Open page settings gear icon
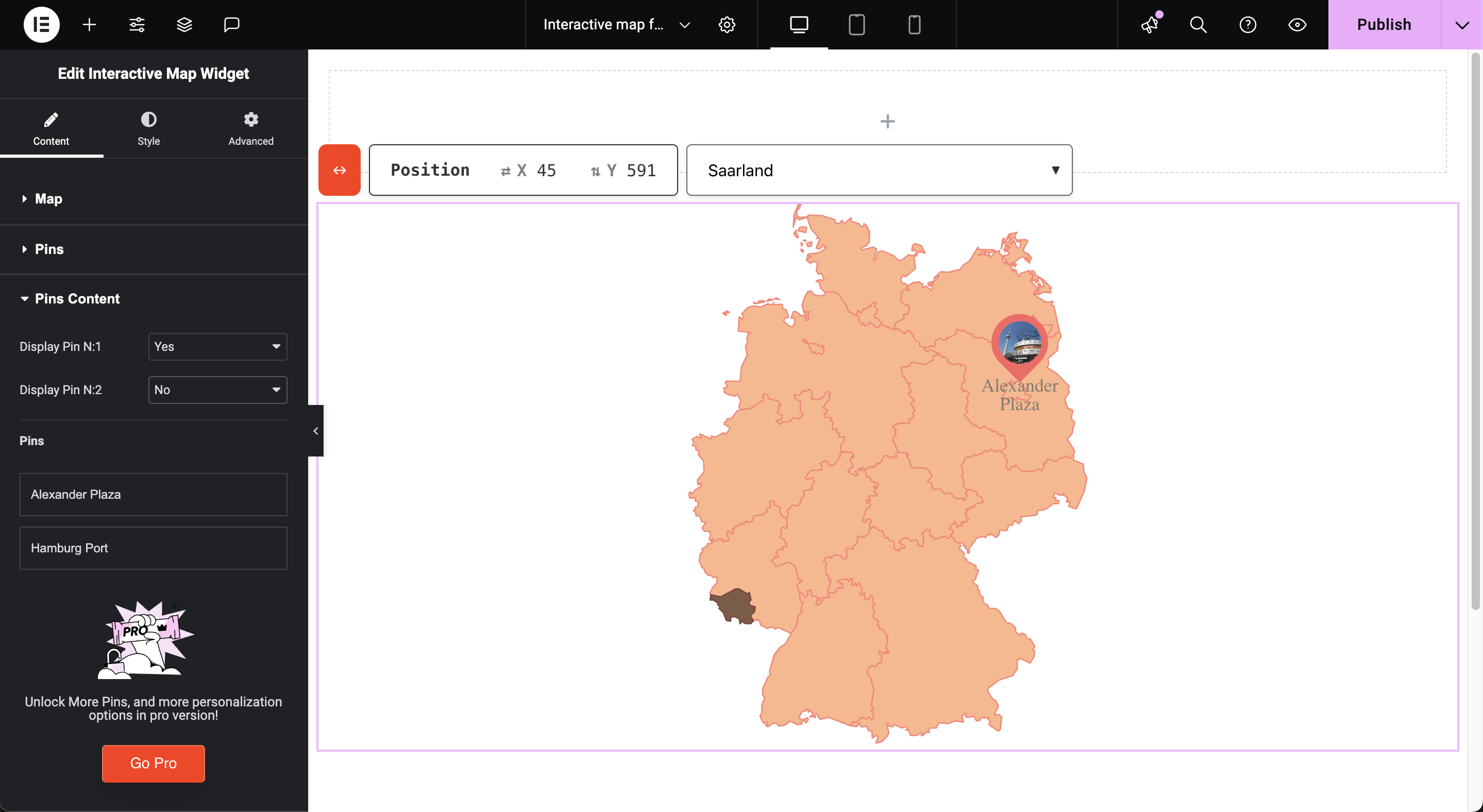This screenshot has height=812, width=1483. pos(727,25)
